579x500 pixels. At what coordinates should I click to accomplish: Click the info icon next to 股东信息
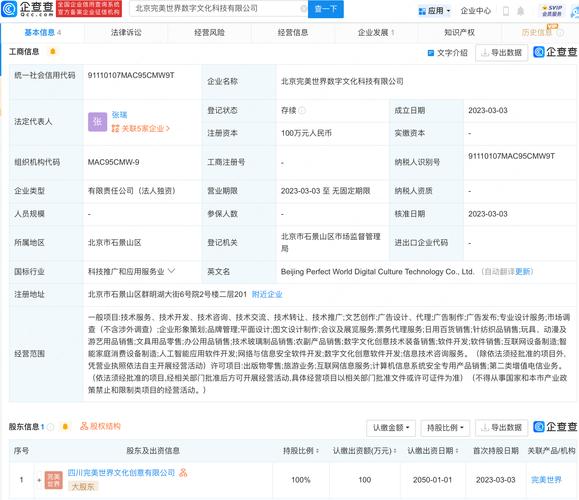coord(51,427)
